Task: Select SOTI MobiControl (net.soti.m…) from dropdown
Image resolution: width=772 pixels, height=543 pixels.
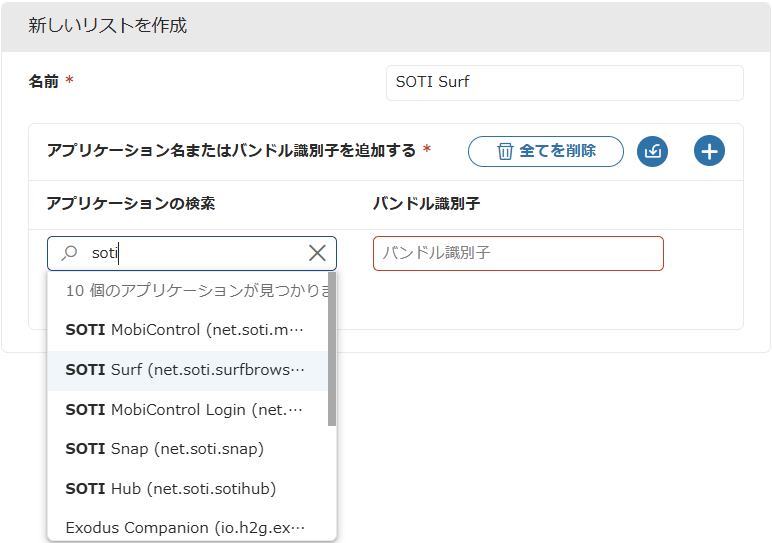Action: point(187,330)
